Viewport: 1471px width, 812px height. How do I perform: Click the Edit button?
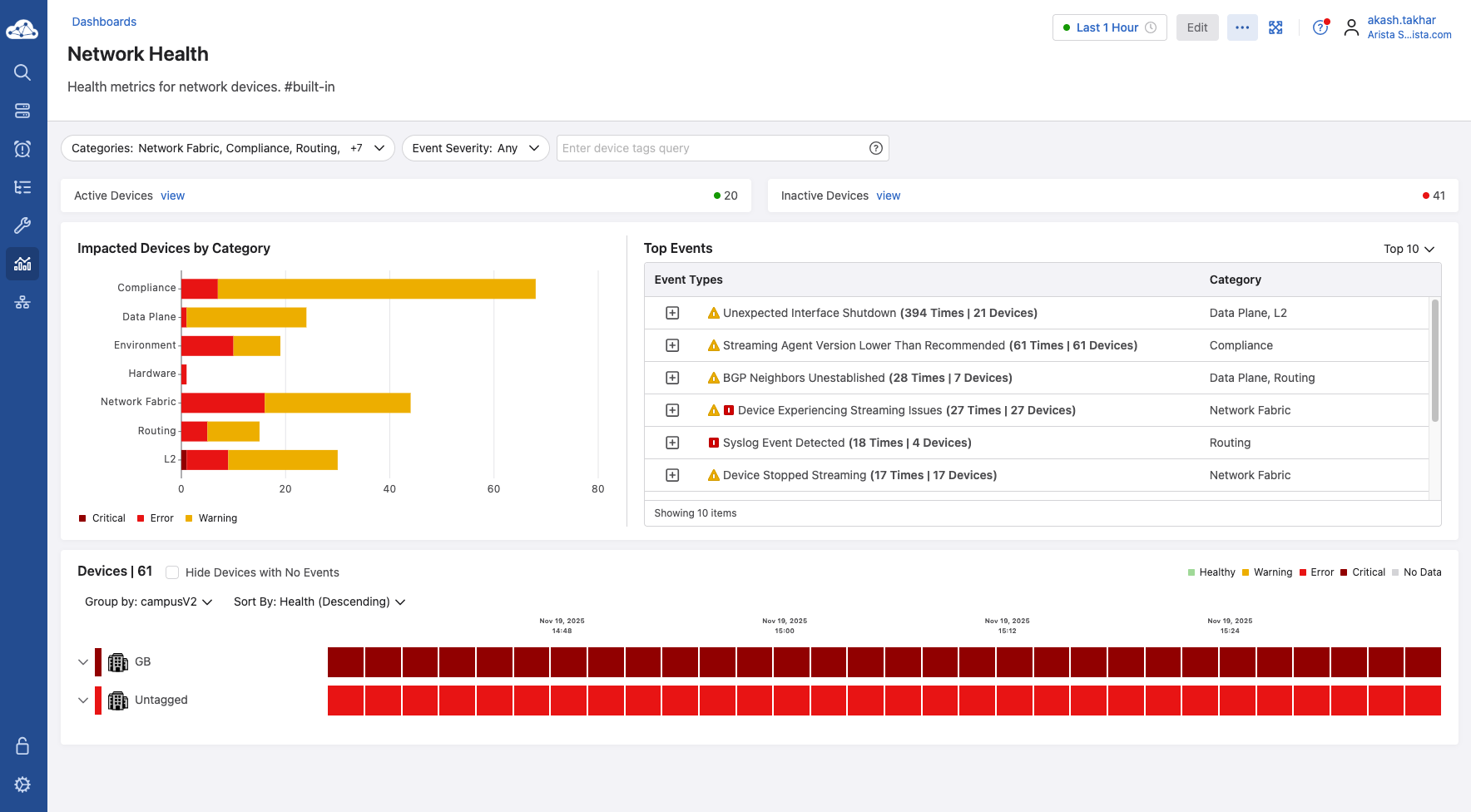(x=1197, y=27)
